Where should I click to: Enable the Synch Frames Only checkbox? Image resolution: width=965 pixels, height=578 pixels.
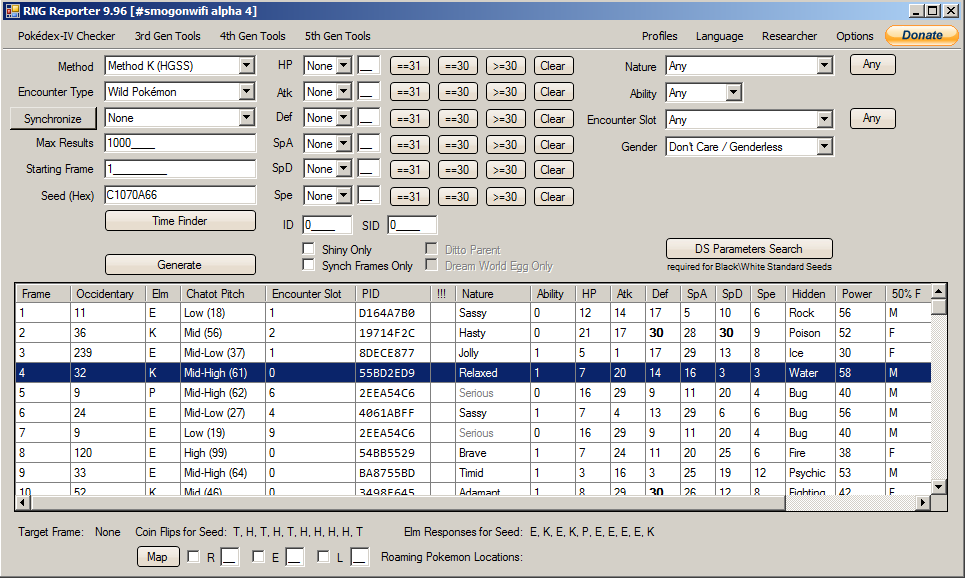click(309, 265)
